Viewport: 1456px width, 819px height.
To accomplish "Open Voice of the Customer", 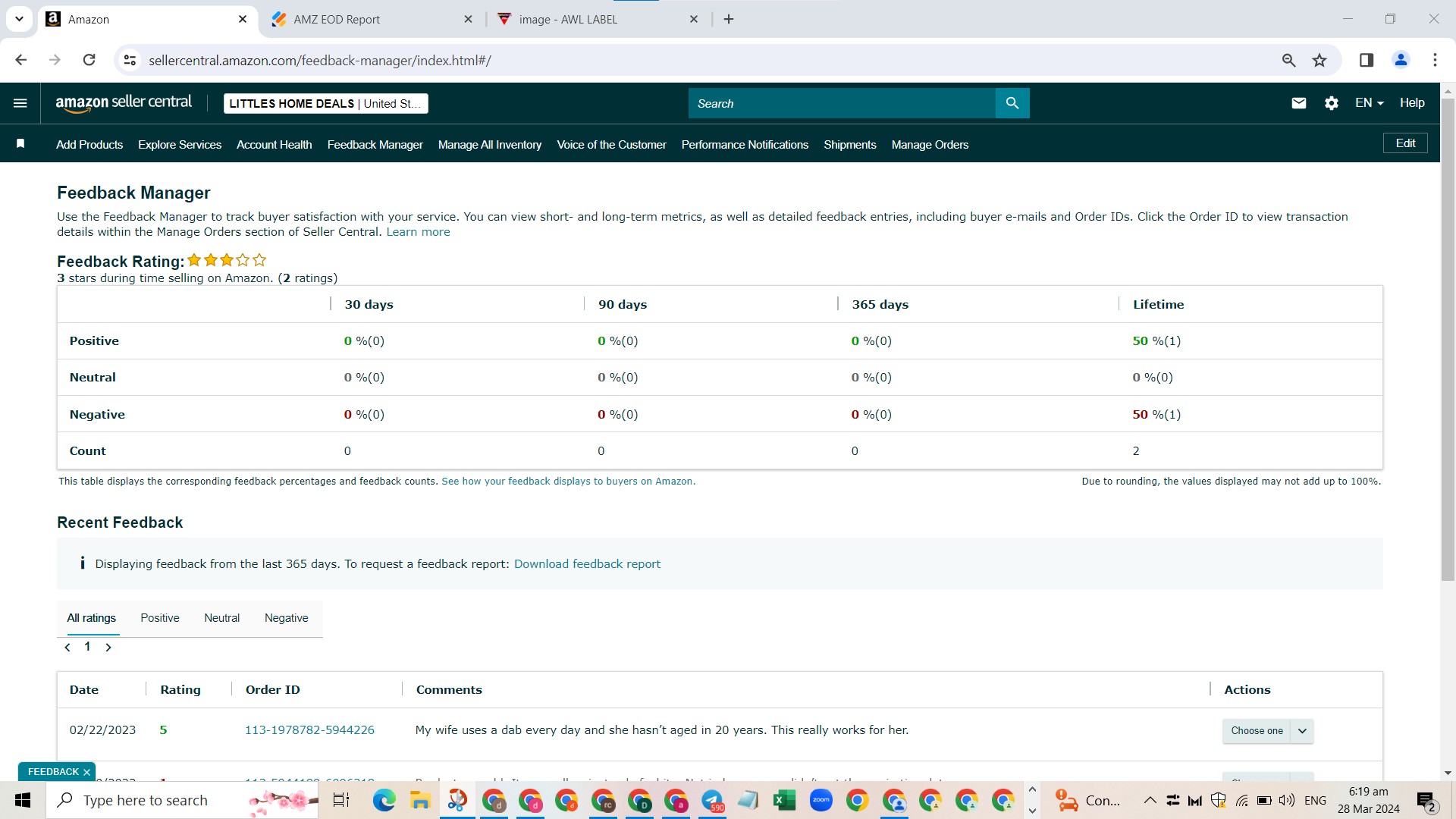I will [x=612, y=145].
